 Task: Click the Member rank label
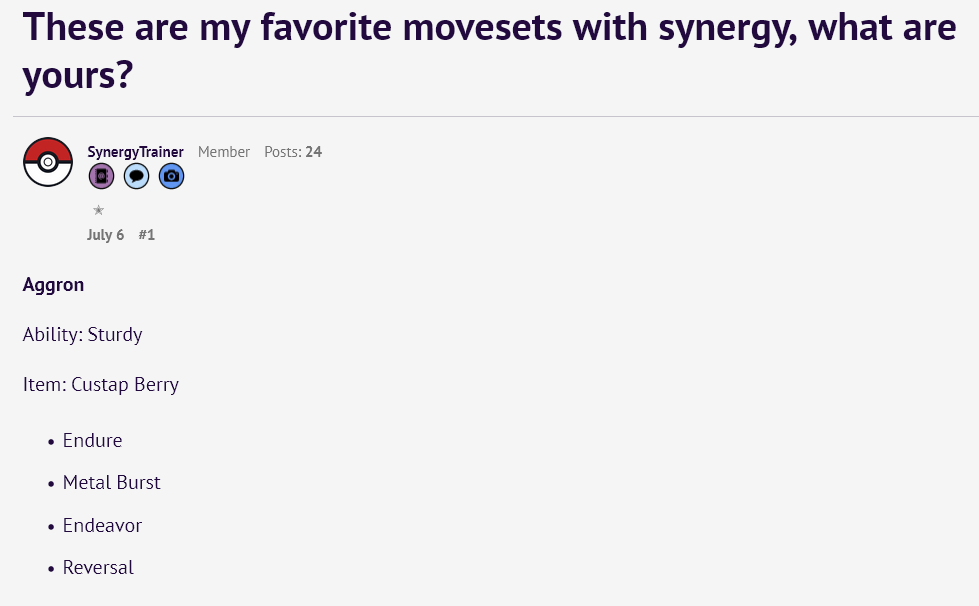coord(224,152)
